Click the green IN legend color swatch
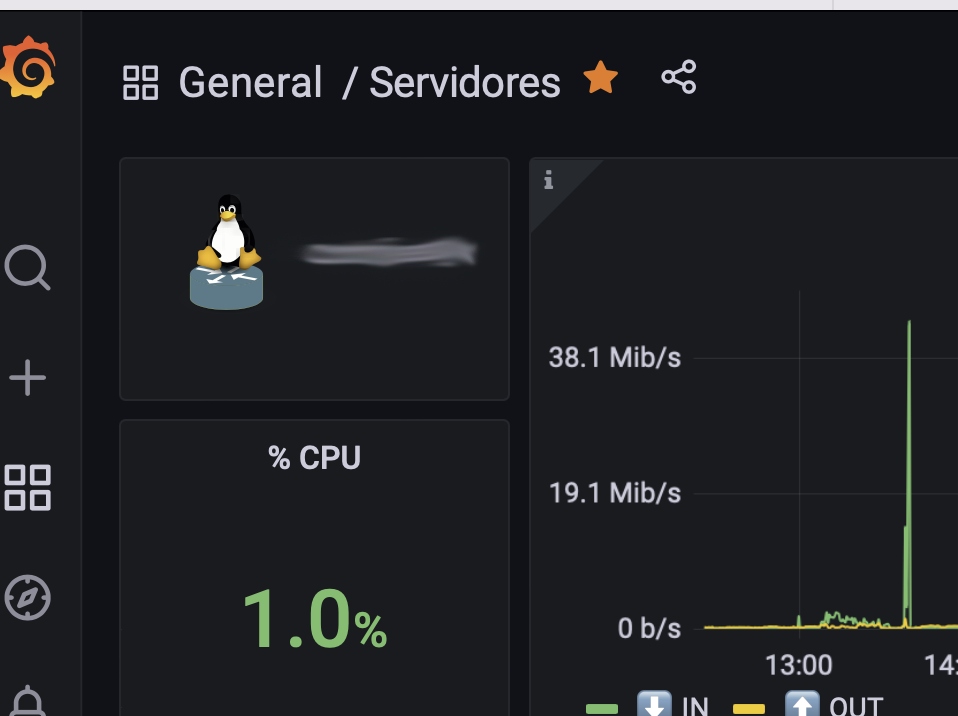The width and height of the screenshot is (958, 716). [602, 709]
